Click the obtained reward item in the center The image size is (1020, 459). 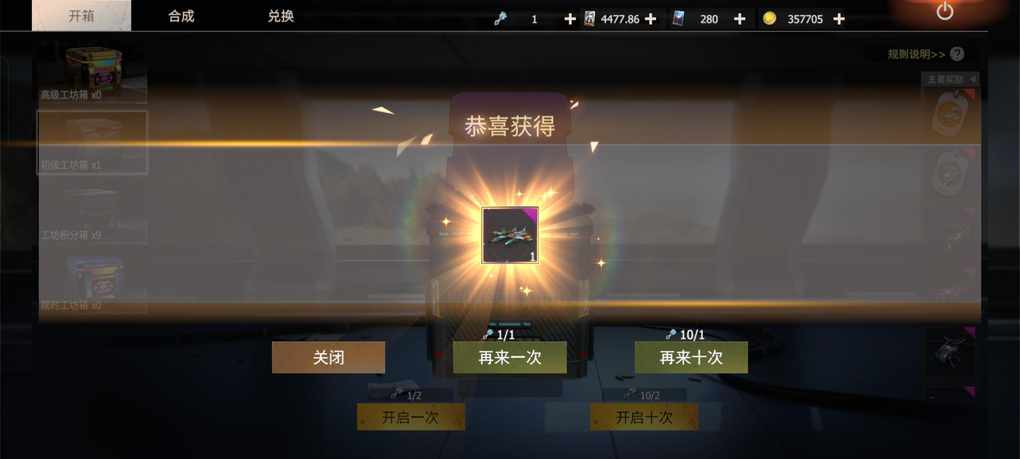(510, 235)
